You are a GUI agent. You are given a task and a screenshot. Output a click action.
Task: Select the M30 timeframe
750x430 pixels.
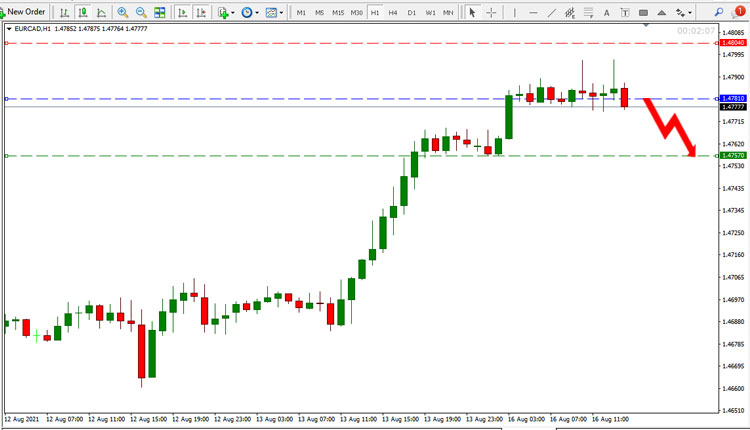[356, 13]
